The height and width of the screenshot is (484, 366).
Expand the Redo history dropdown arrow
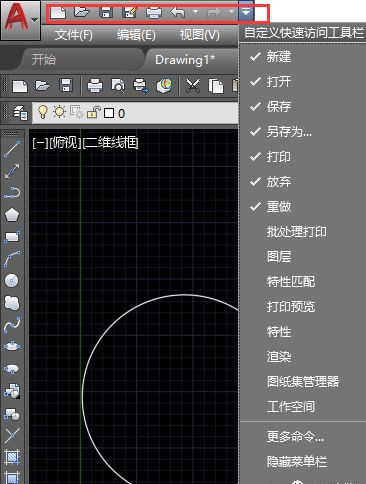pos(231,12)
